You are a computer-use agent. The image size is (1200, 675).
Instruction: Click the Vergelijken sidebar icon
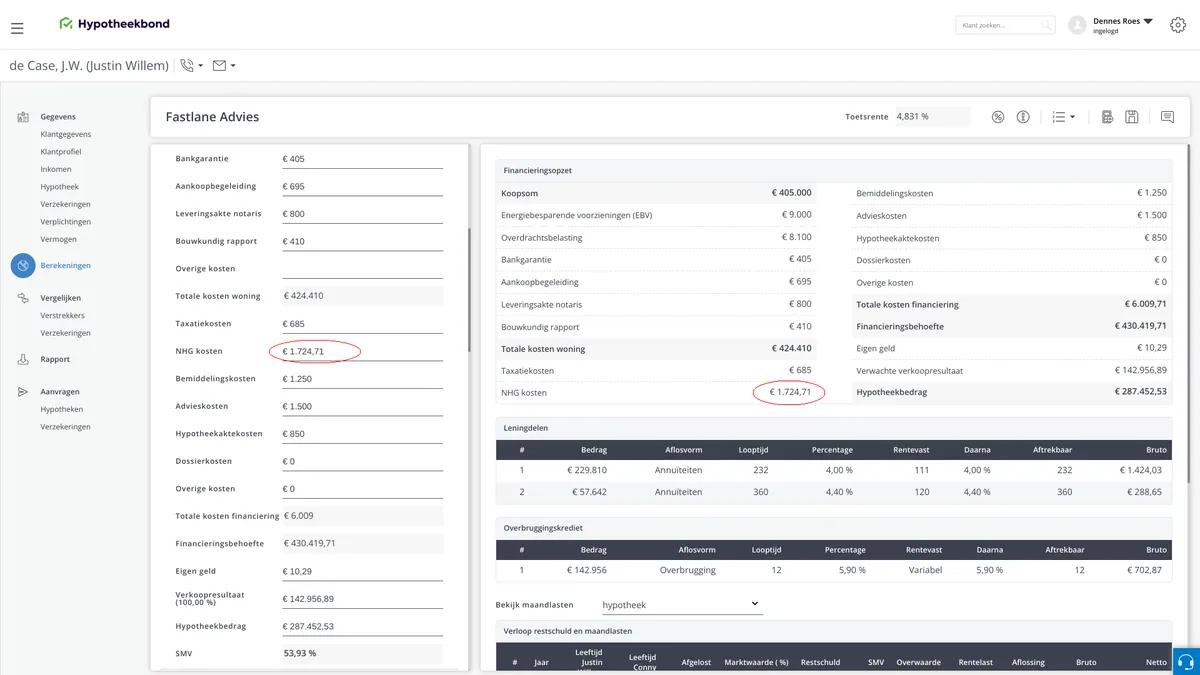tap(23, 298)
